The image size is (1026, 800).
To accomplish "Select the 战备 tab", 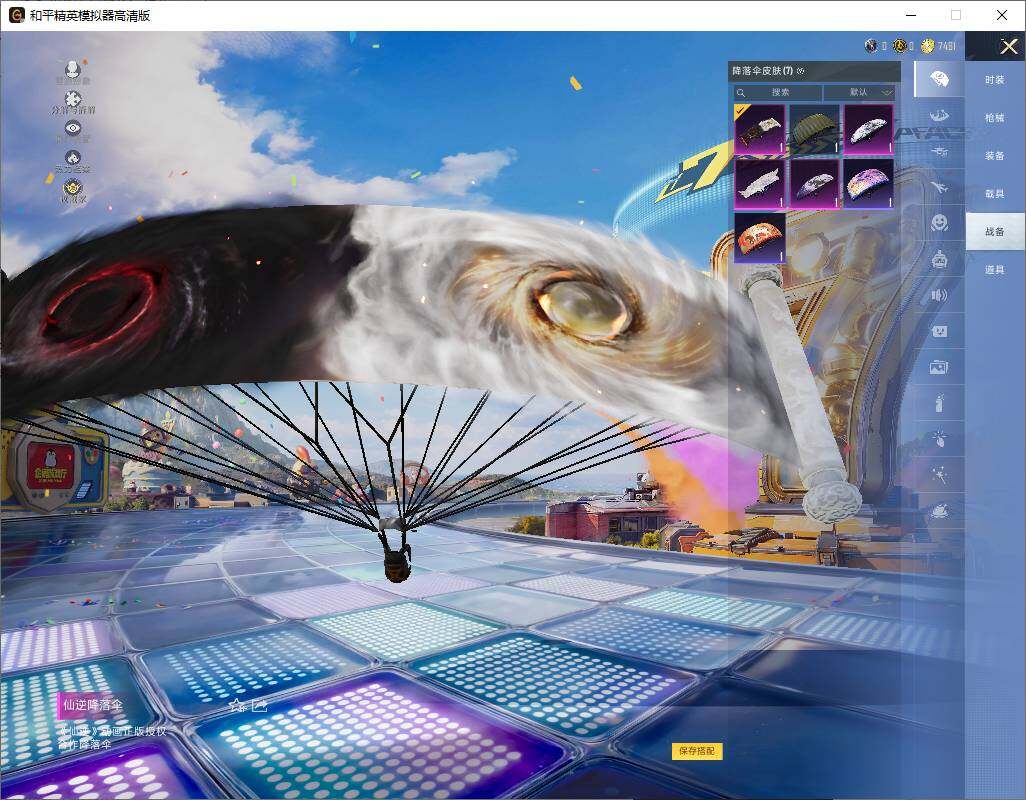I will 995,232.
